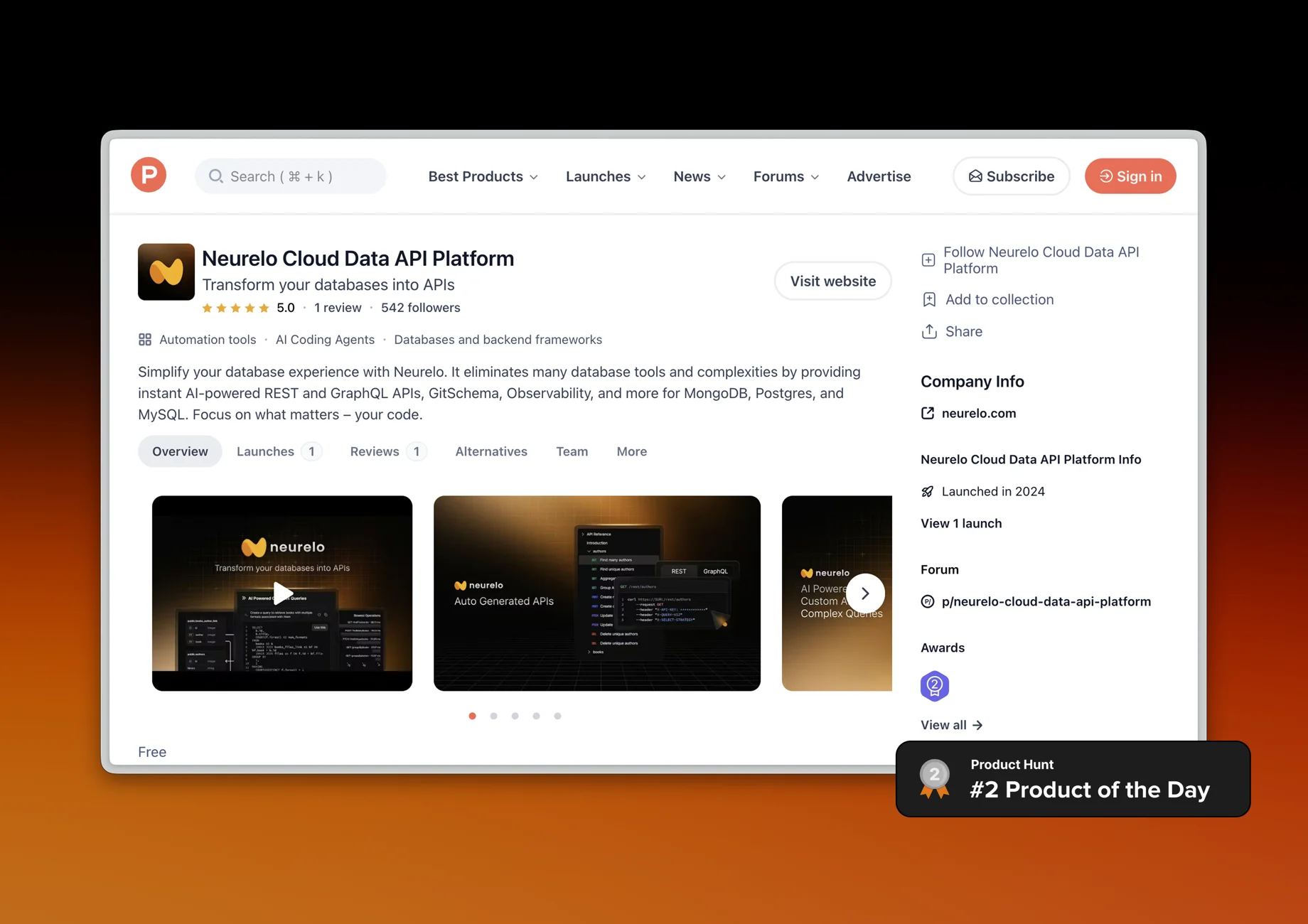Click the categories grid icon near Automation tools
The height and width of the screenshot is (924, 1308).
[x=144, y=340]
